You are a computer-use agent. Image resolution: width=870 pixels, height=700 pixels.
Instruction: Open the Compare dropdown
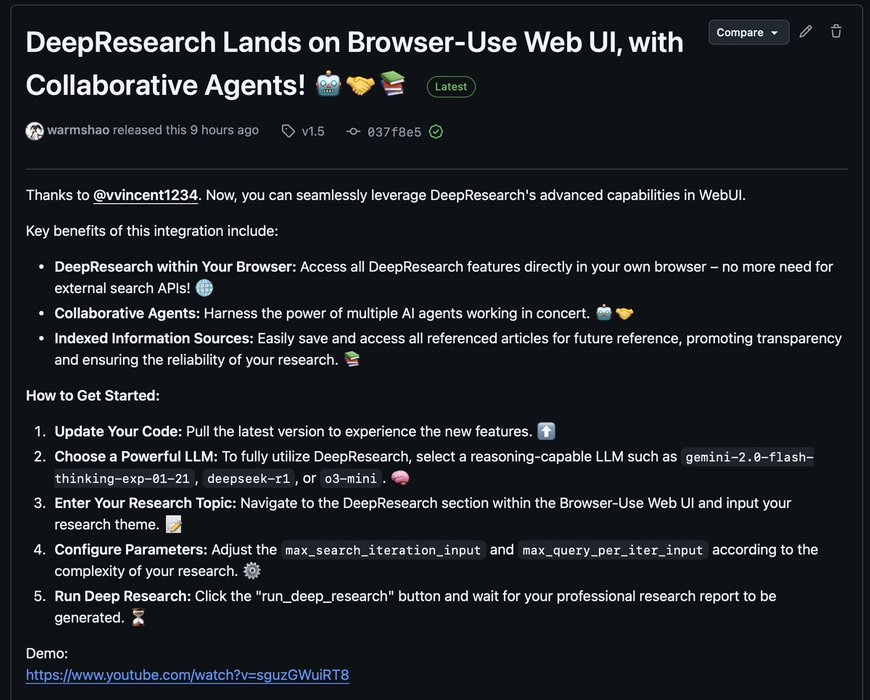pyautogui.click(x=748, y=32)
